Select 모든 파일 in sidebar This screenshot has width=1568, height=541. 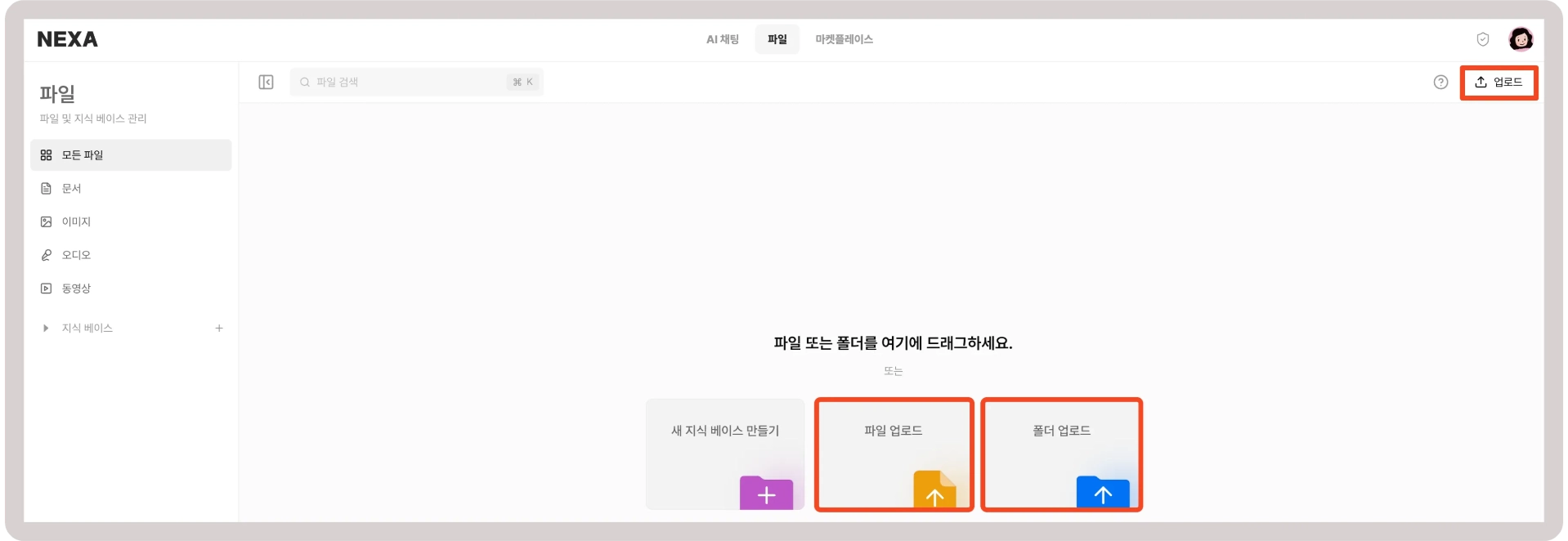(x=131, y=154)
